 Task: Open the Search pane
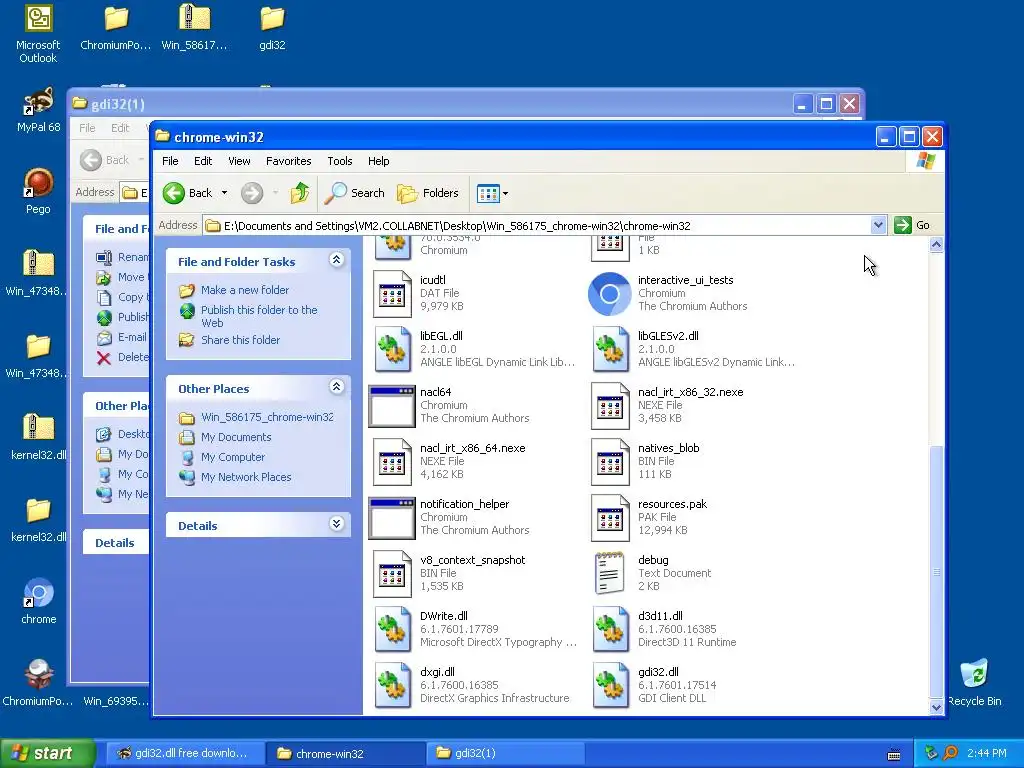point(355,193)
